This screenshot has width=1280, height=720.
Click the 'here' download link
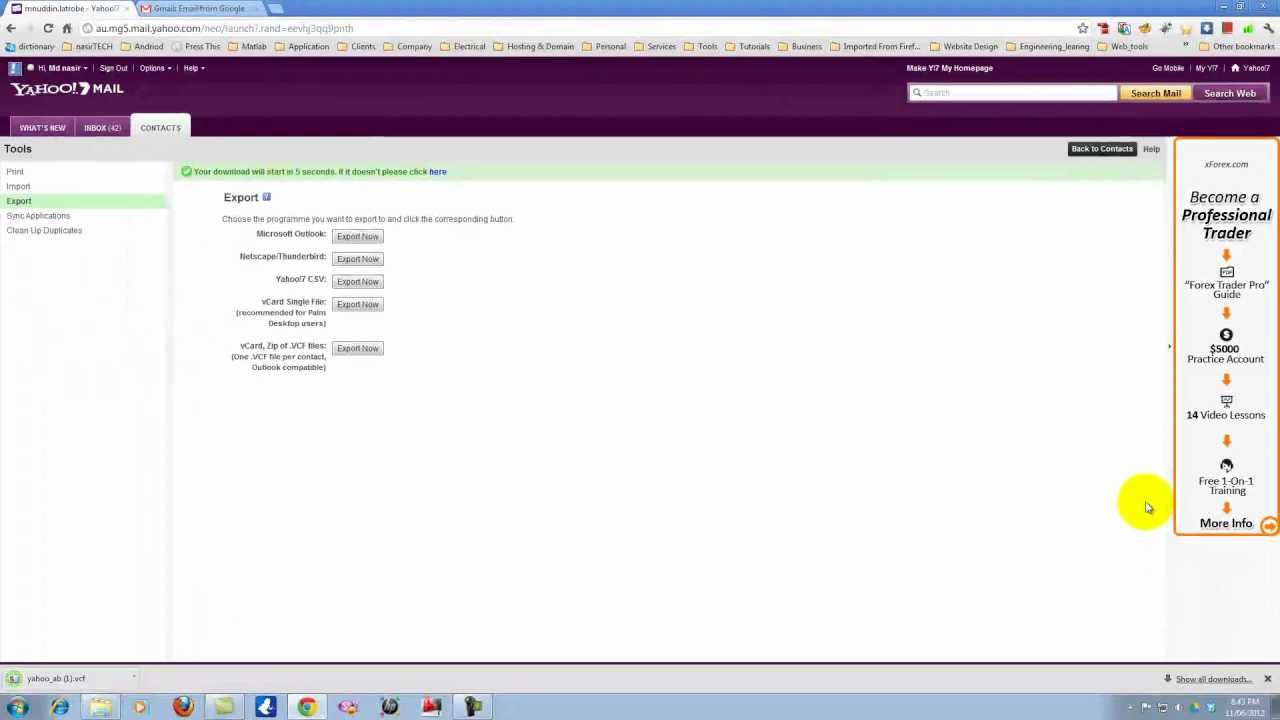point(438,172)
